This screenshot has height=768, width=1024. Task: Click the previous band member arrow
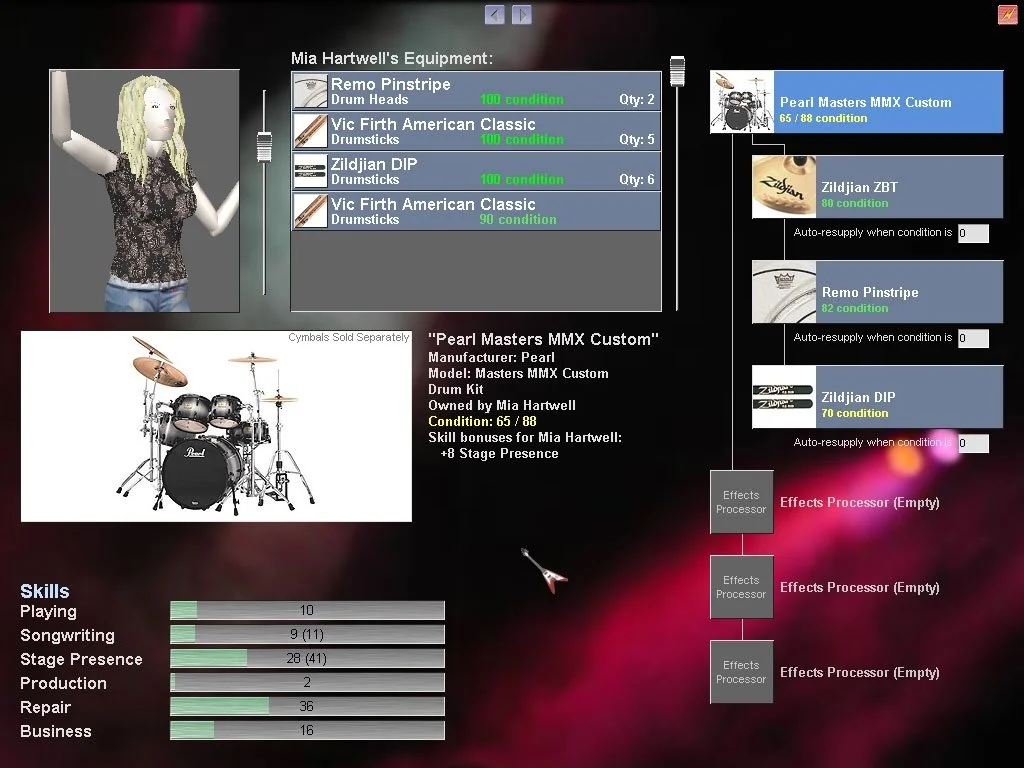pos(494,14)
